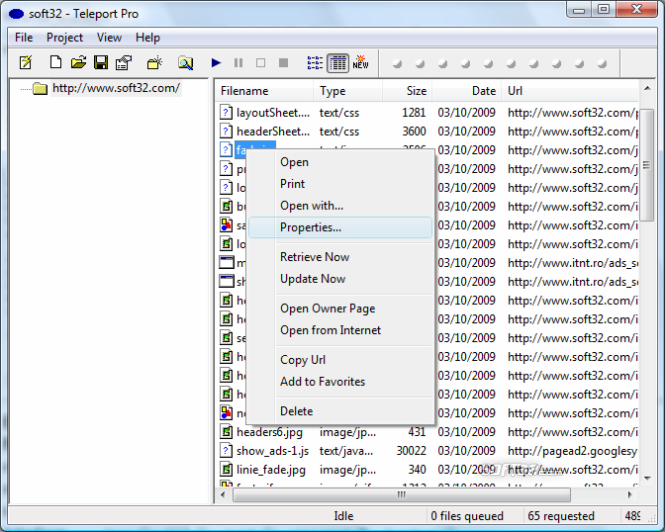Image resolution: width=665 pixels, height=532 pixels.
Task: Choose Open in the context menu
Action: [340, 162]
